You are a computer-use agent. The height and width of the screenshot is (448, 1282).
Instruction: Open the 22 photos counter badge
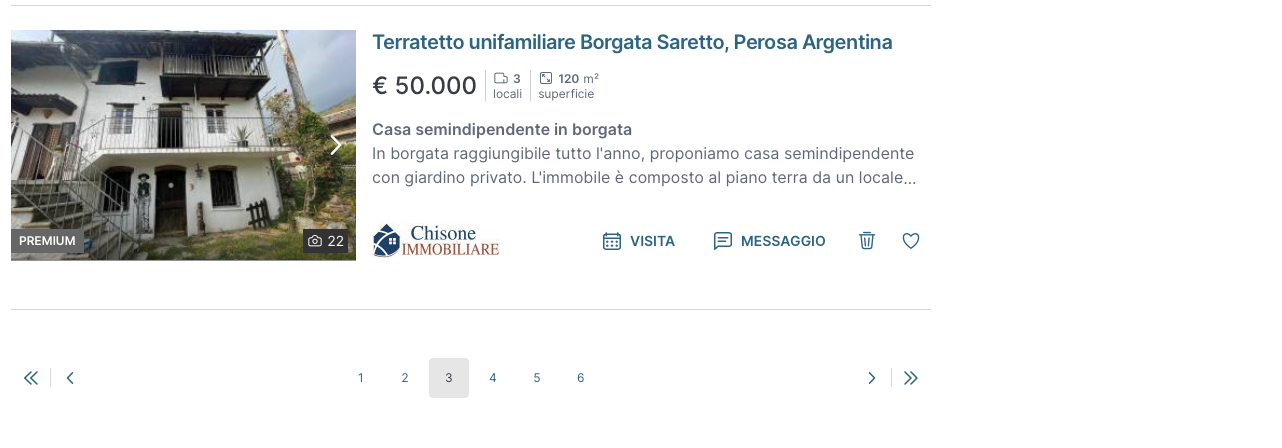point(326,241)
